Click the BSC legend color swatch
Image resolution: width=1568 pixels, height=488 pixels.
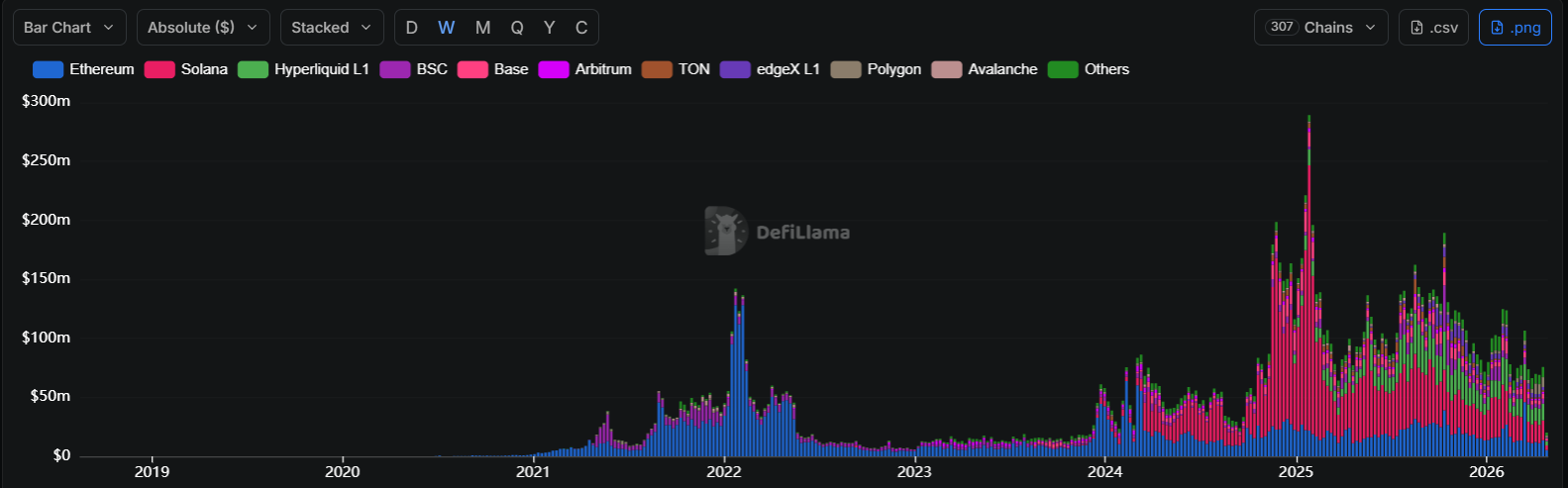(395, 69)
